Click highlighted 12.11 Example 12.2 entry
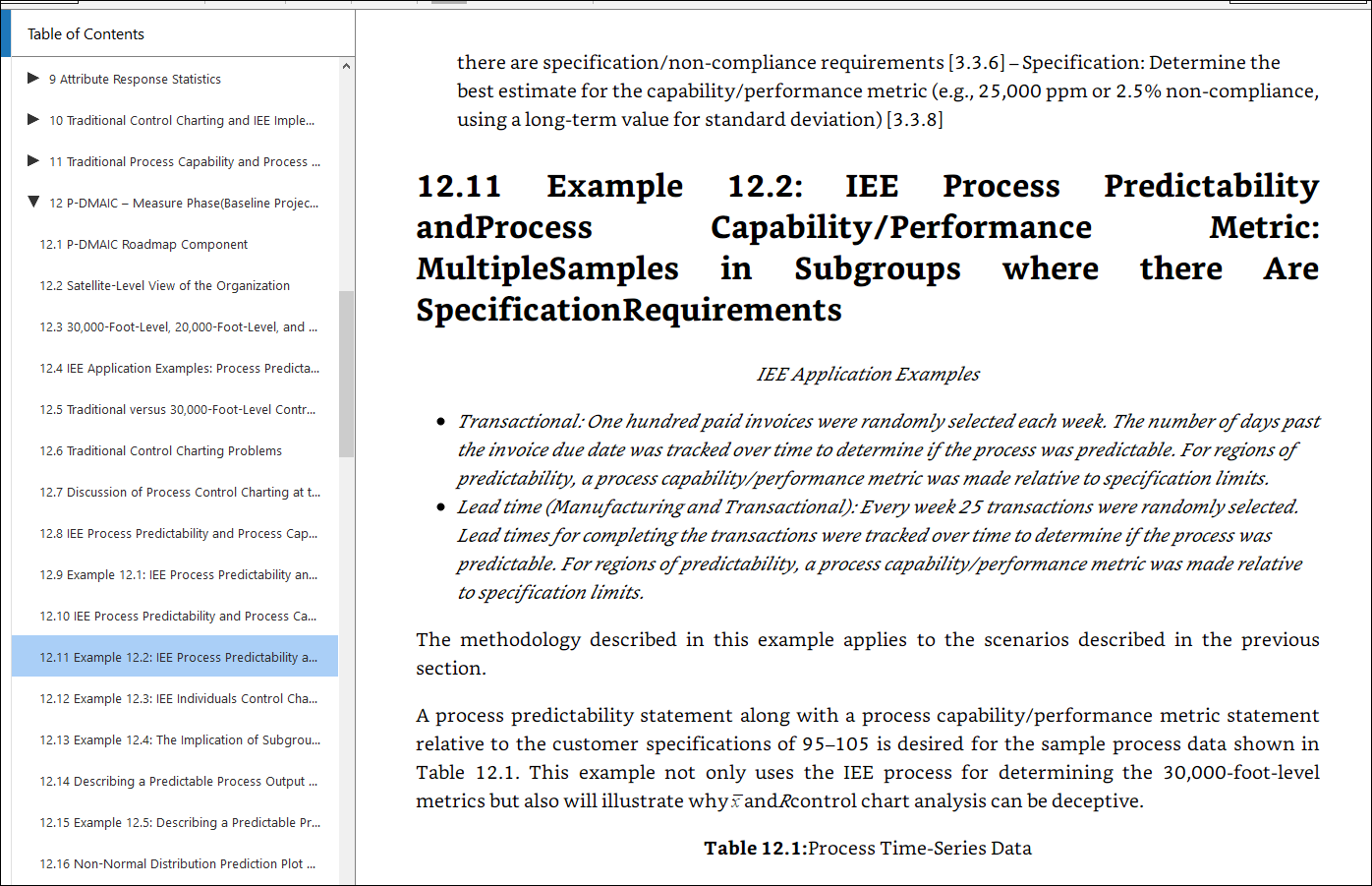The width and height of the screenshot is (1372, 886). [178, 657]
